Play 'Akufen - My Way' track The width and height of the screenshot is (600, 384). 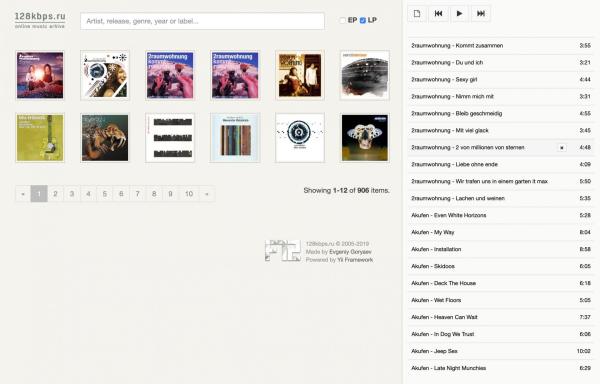pyautogui.click(x=501, y=232)
